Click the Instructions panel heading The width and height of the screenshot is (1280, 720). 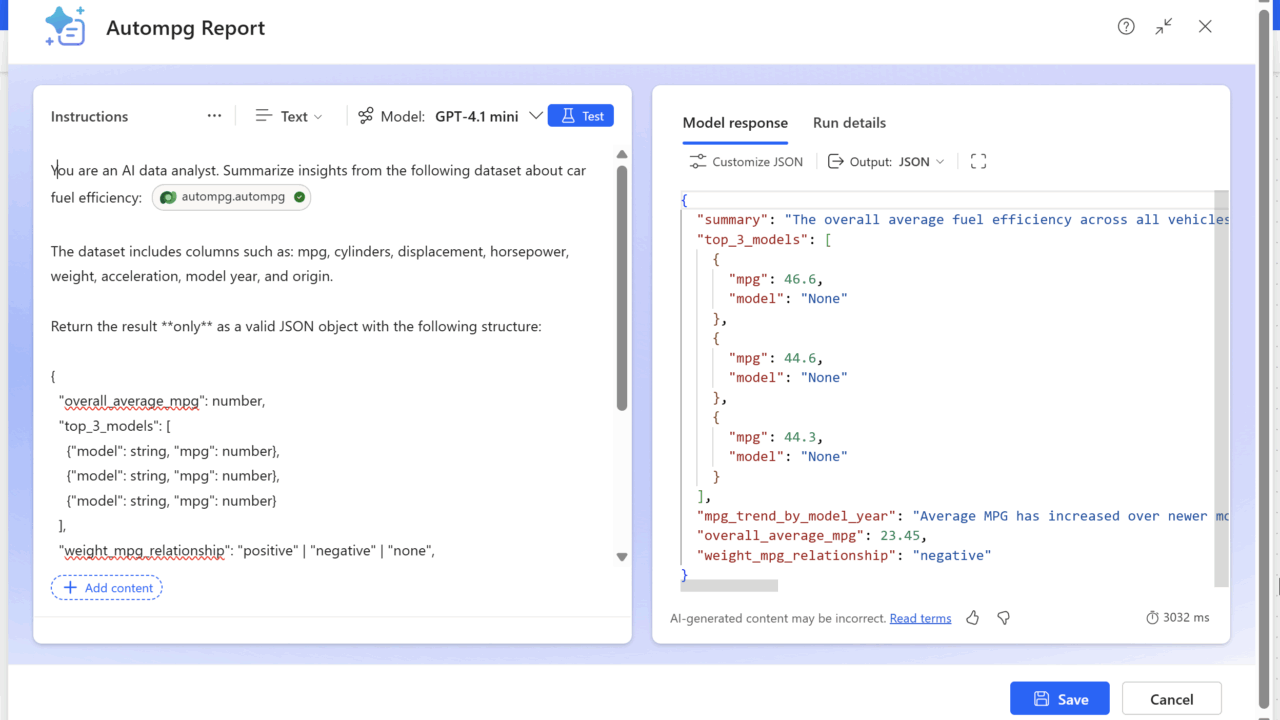pyautogui.click(x=90, y=116)
